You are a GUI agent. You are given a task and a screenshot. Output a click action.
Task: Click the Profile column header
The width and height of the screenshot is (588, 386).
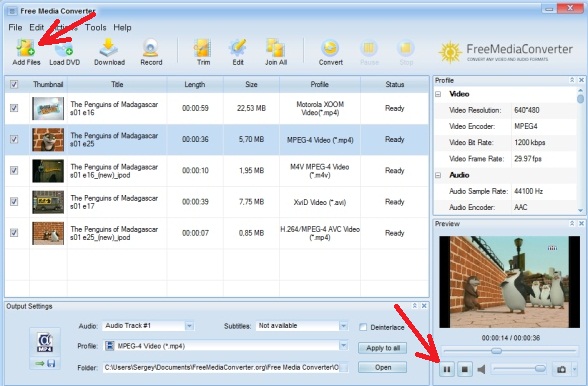click(320, 84)
